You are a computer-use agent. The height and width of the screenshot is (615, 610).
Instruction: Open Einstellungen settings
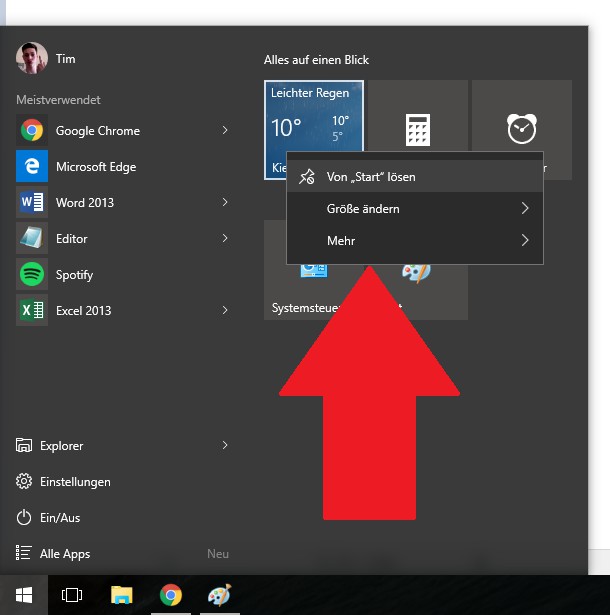[x=75, y=482]
